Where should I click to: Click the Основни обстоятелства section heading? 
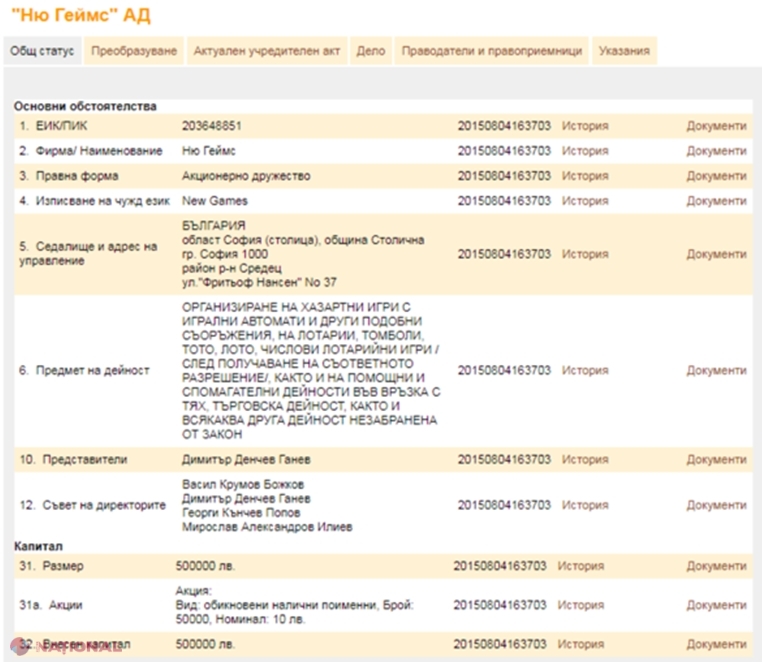coord(86,106)
